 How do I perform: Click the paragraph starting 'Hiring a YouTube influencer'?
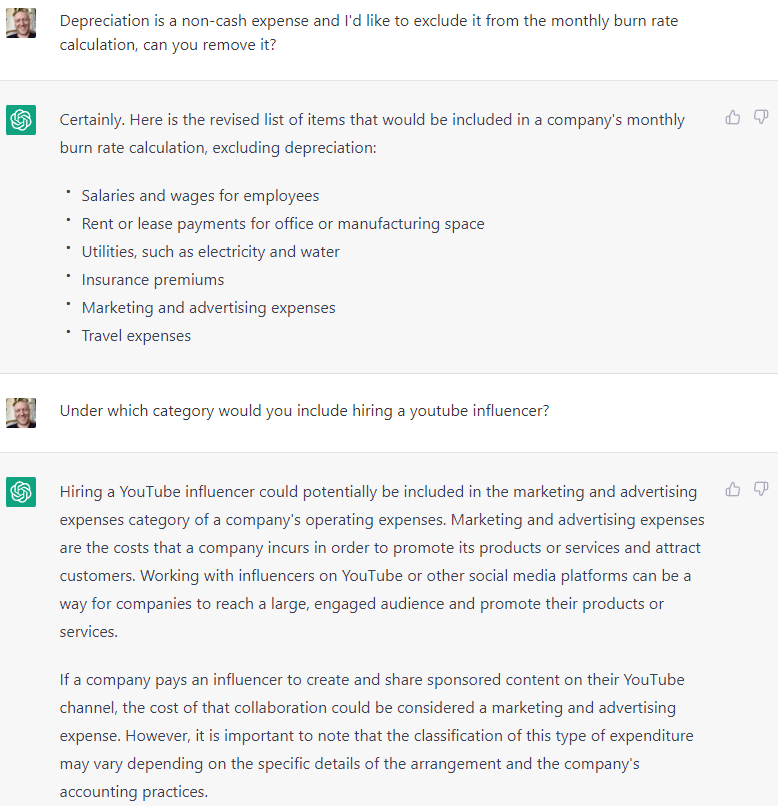[x=382, y=561]
